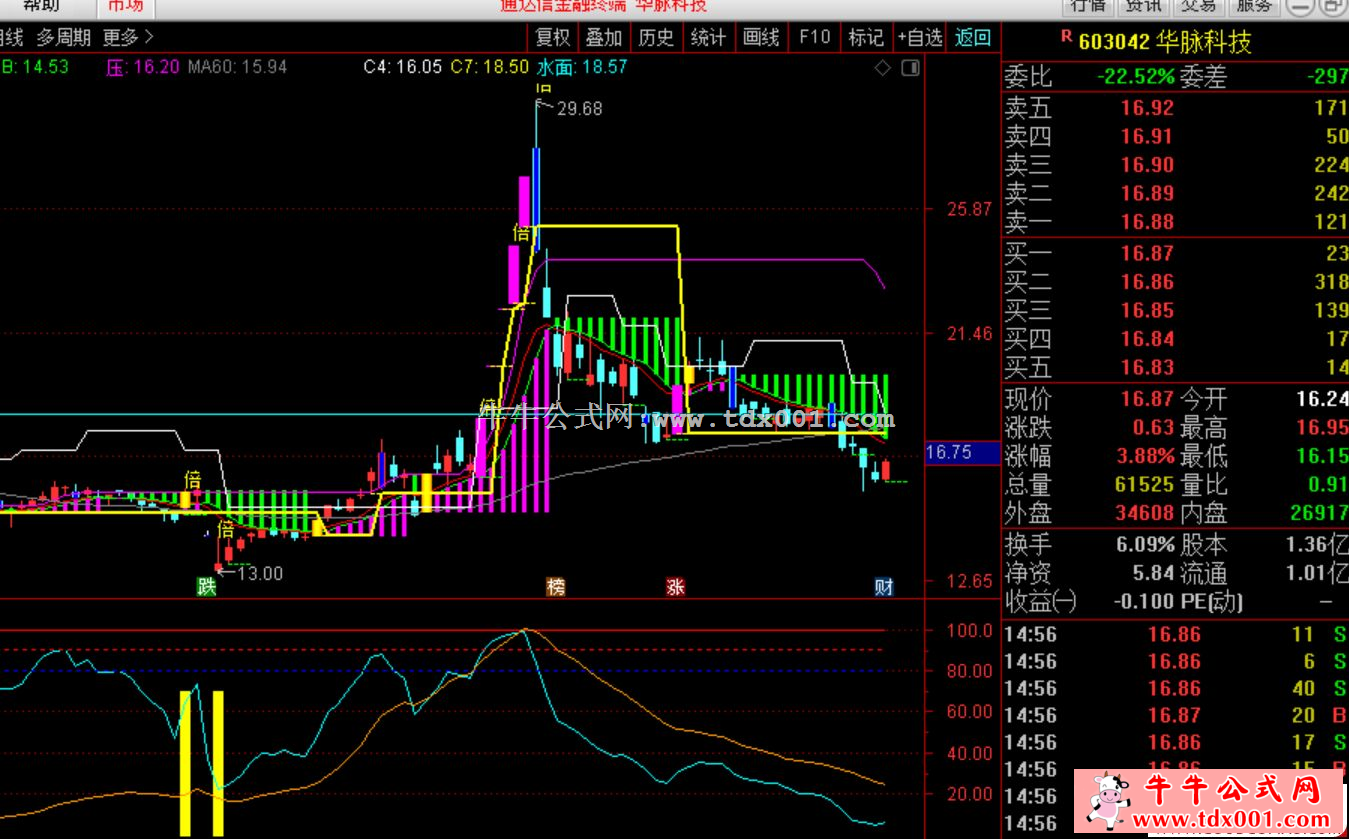
Task: Click the 榜 event marker below chart
Action: pos(555,587)
